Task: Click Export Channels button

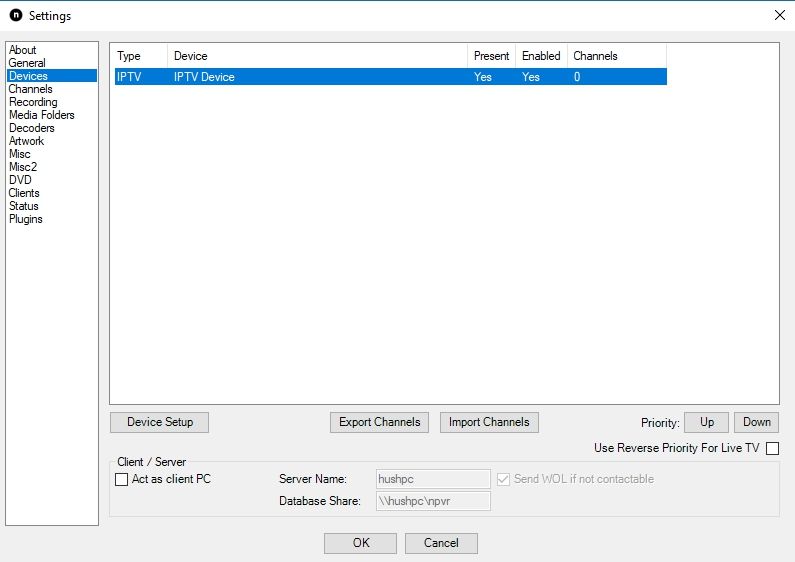Action: [379, 422]
